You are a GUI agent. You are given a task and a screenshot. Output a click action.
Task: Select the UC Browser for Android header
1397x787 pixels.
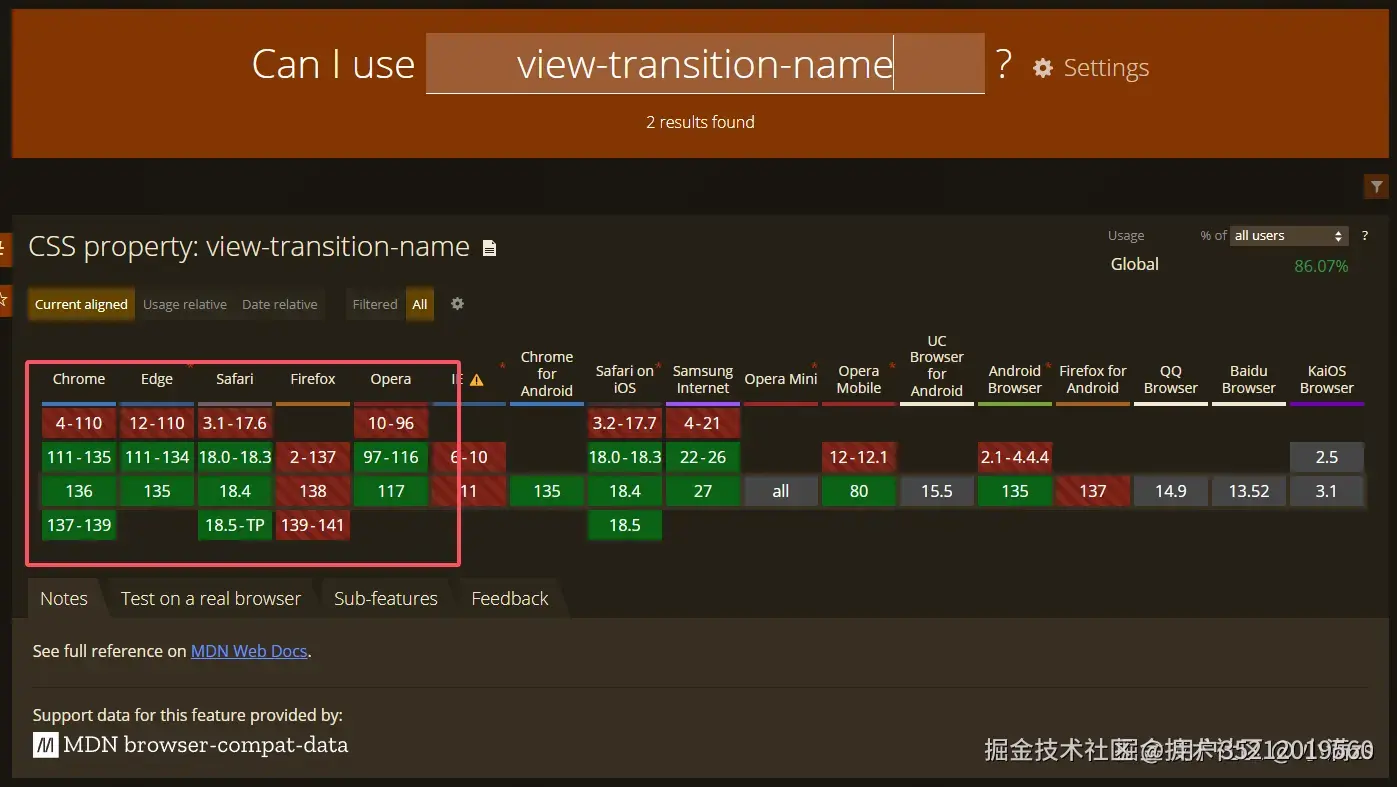937,366
